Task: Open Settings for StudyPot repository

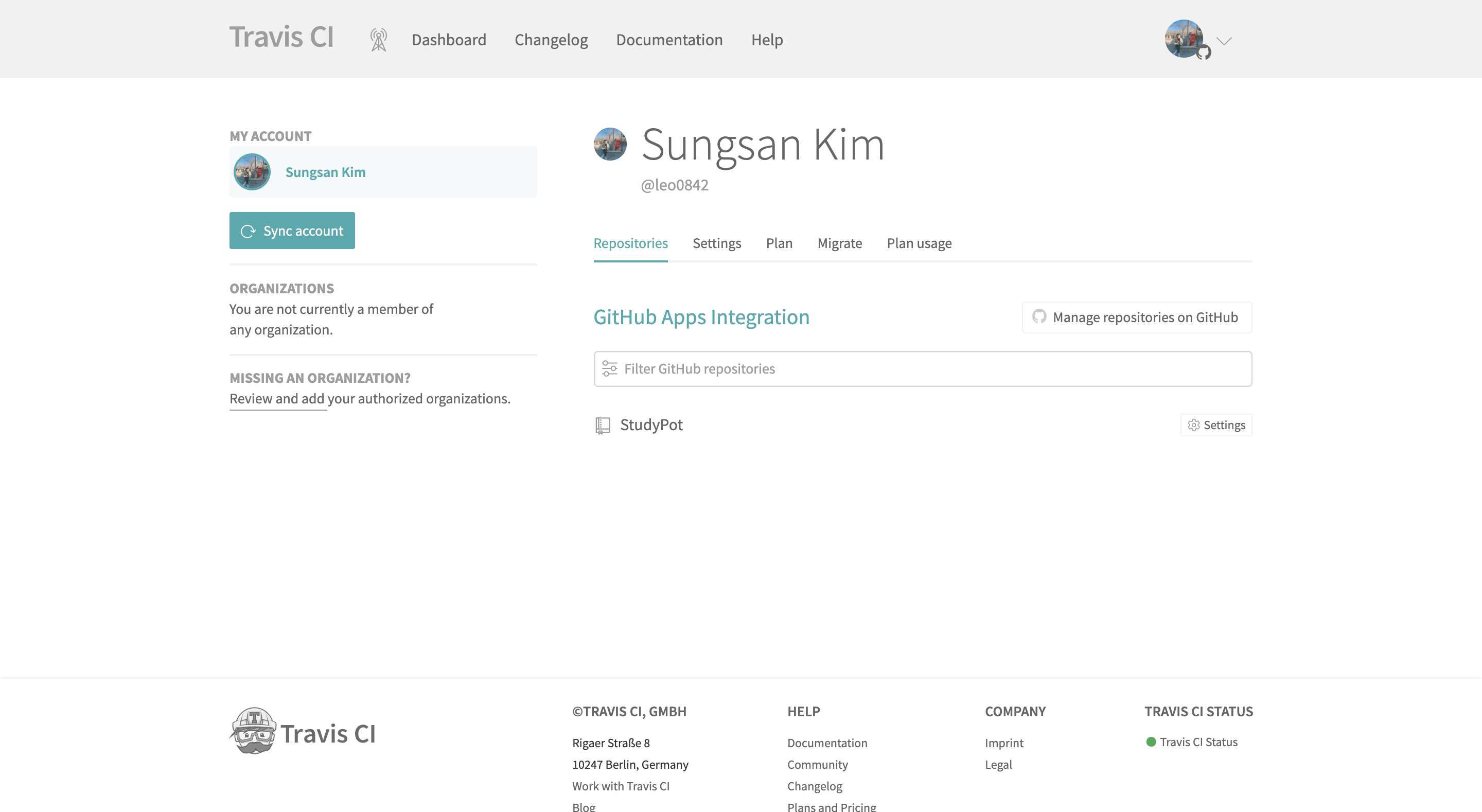Action: coord(1216,425)
